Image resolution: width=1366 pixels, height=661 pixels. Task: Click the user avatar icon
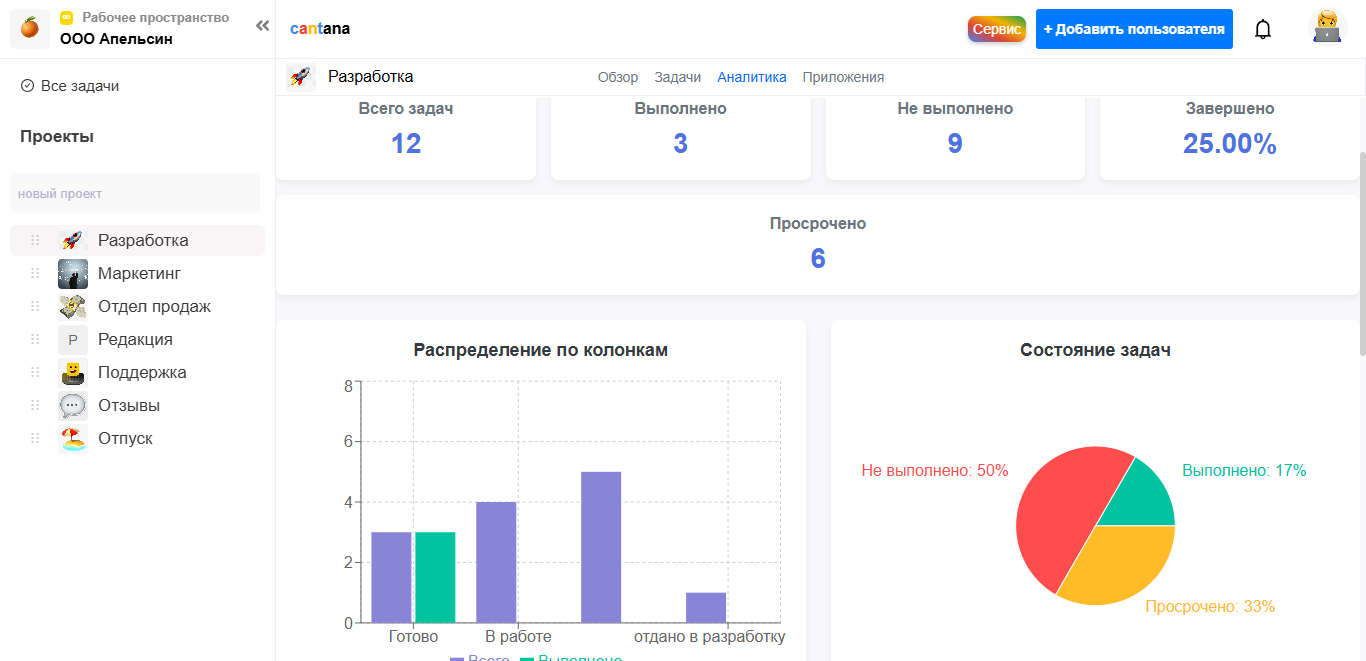tap(1326, 28)
